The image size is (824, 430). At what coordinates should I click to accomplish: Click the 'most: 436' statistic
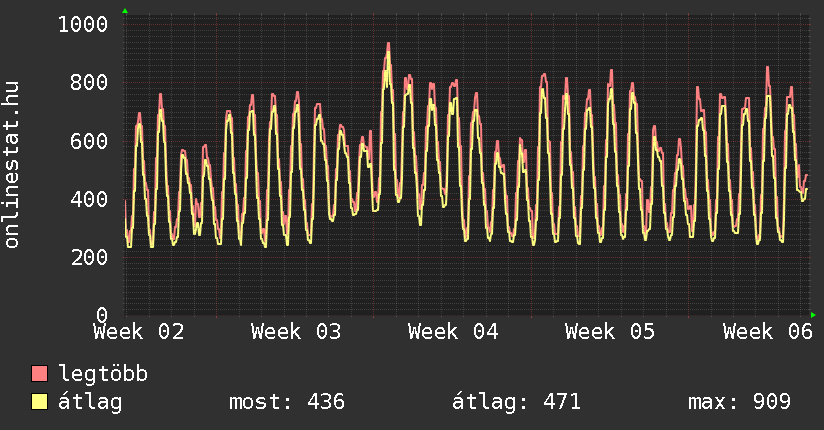[287, 402]
